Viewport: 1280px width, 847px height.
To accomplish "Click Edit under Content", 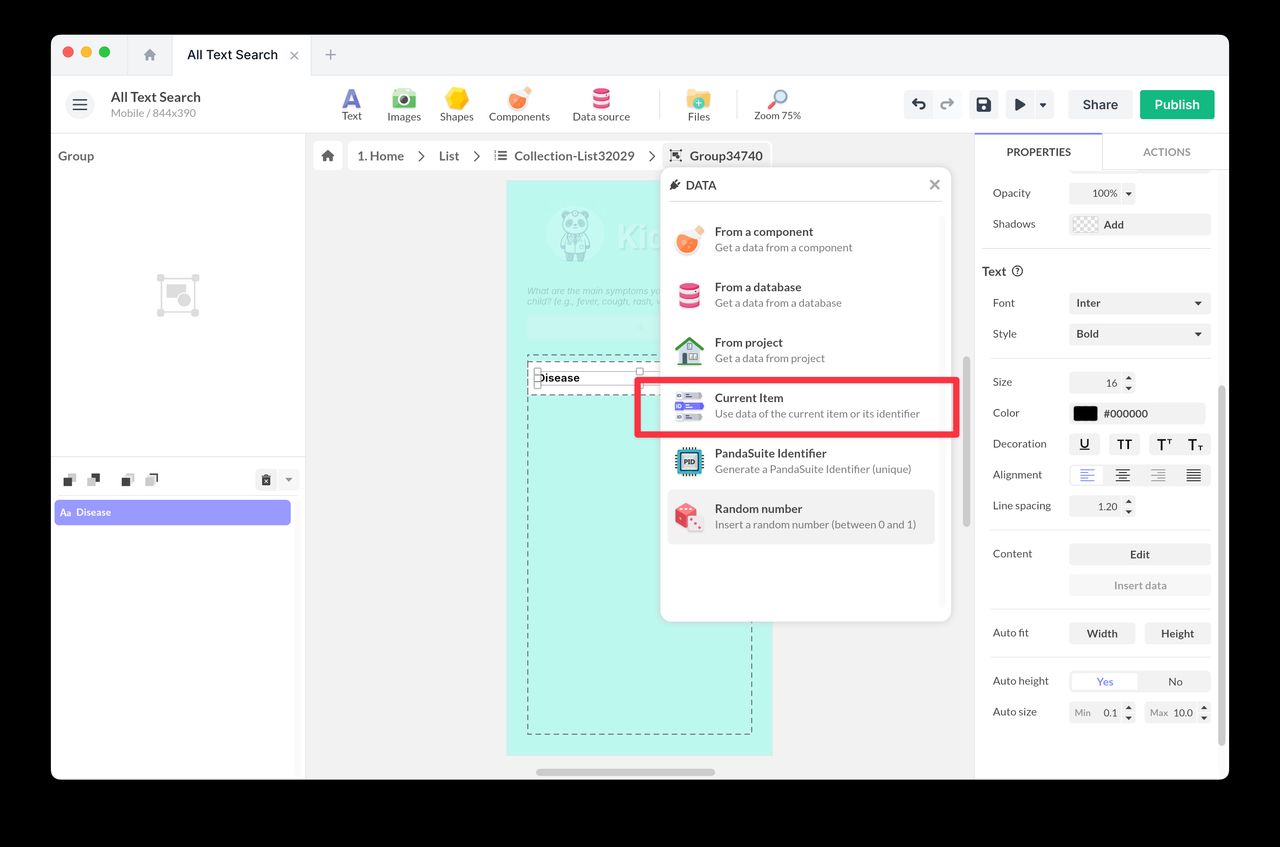I will point(1139,554).
